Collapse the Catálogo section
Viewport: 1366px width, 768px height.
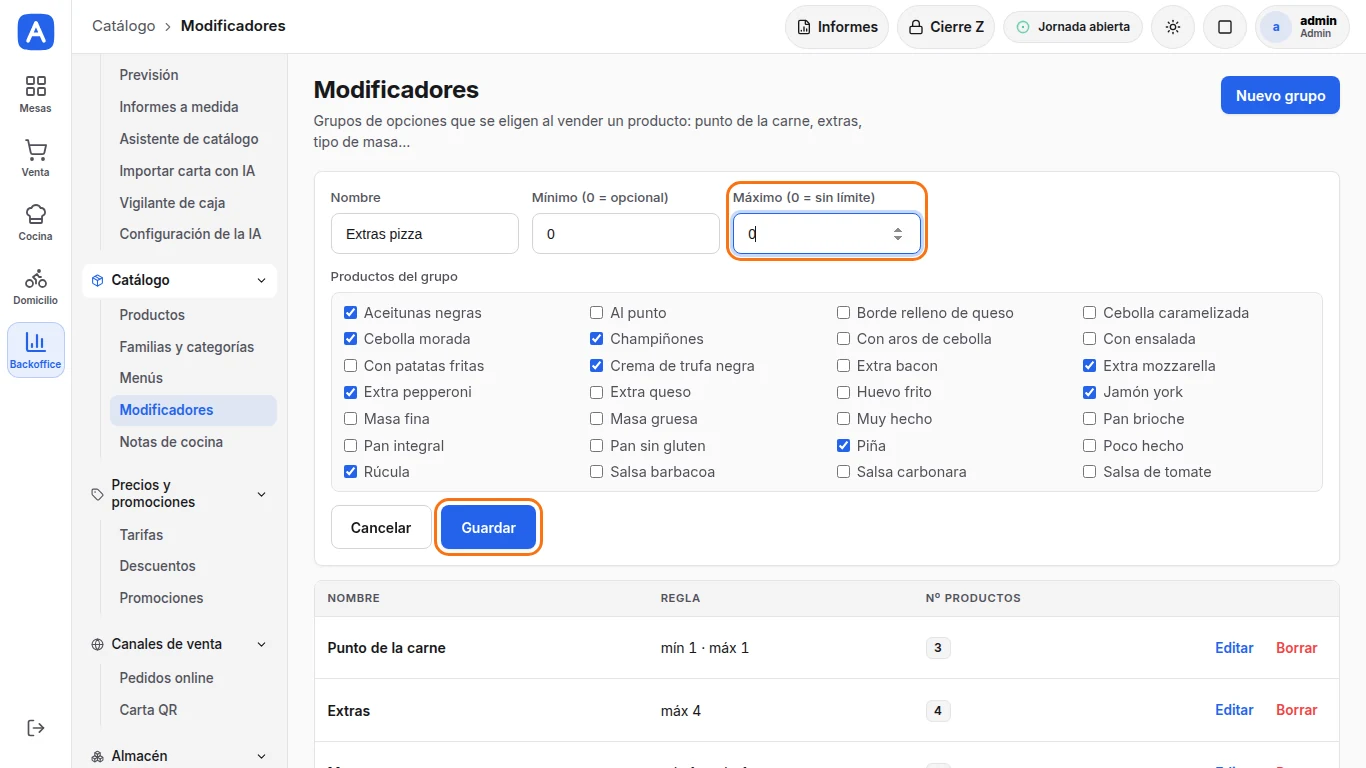179,280
